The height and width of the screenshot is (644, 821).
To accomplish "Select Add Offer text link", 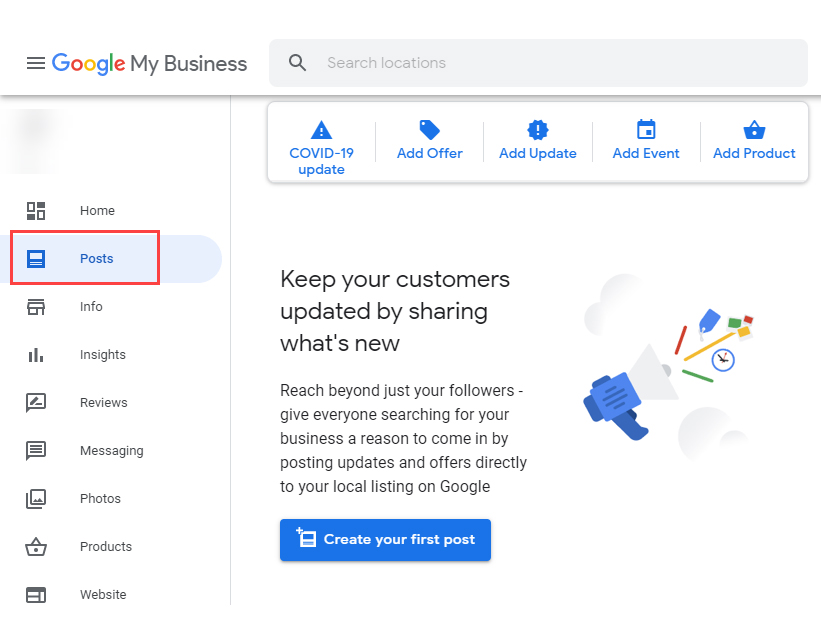I will (x=430, y=153).
